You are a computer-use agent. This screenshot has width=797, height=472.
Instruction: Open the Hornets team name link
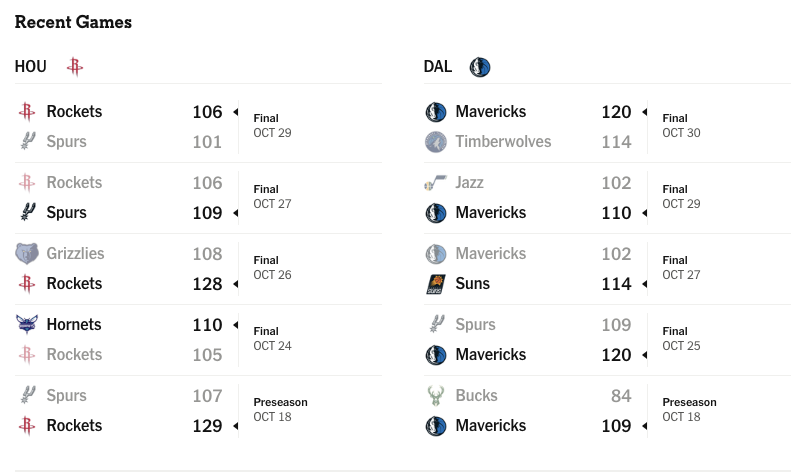pos(74,324)
